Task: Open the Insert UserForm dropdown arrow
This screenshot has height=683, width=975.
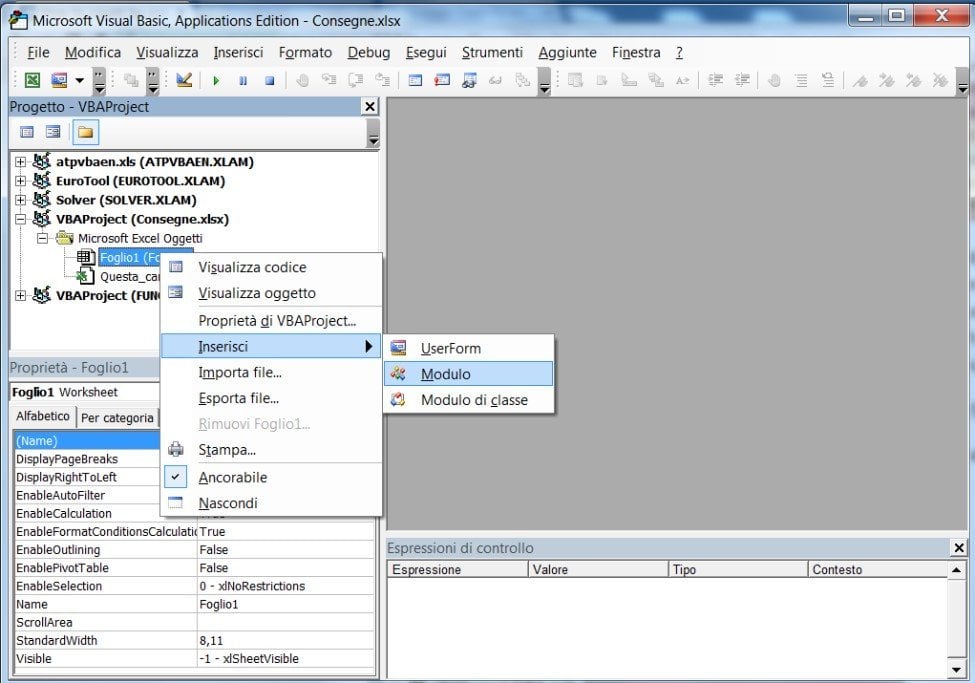Action: pyautogui.click(x=80, y=80)
